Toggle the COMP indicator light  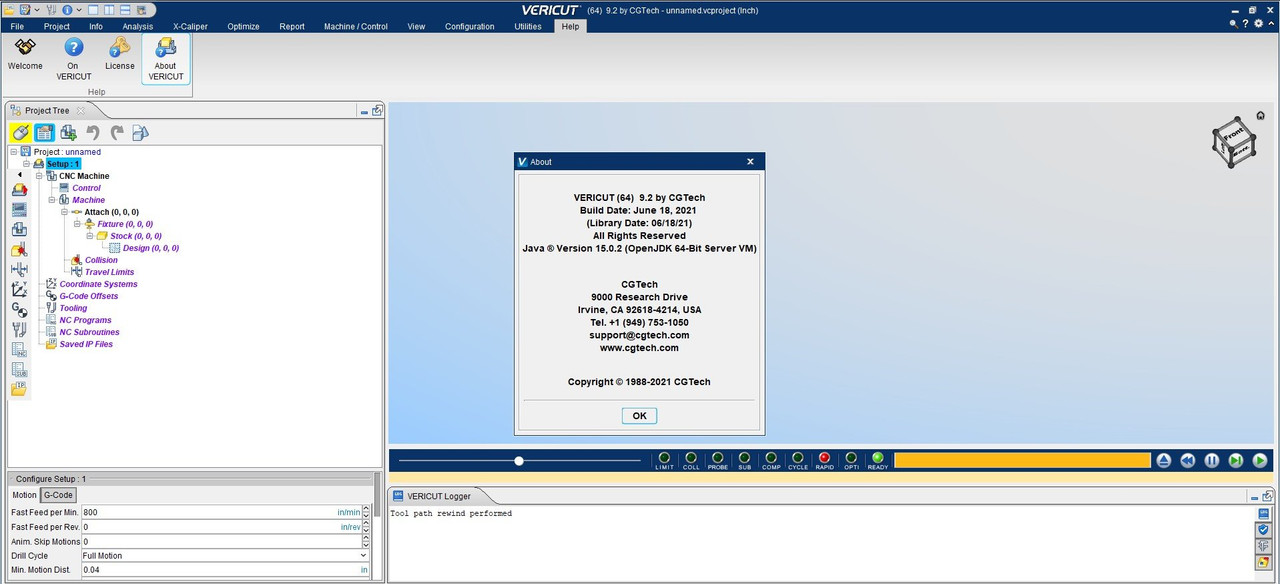click(x=771, y=458)
